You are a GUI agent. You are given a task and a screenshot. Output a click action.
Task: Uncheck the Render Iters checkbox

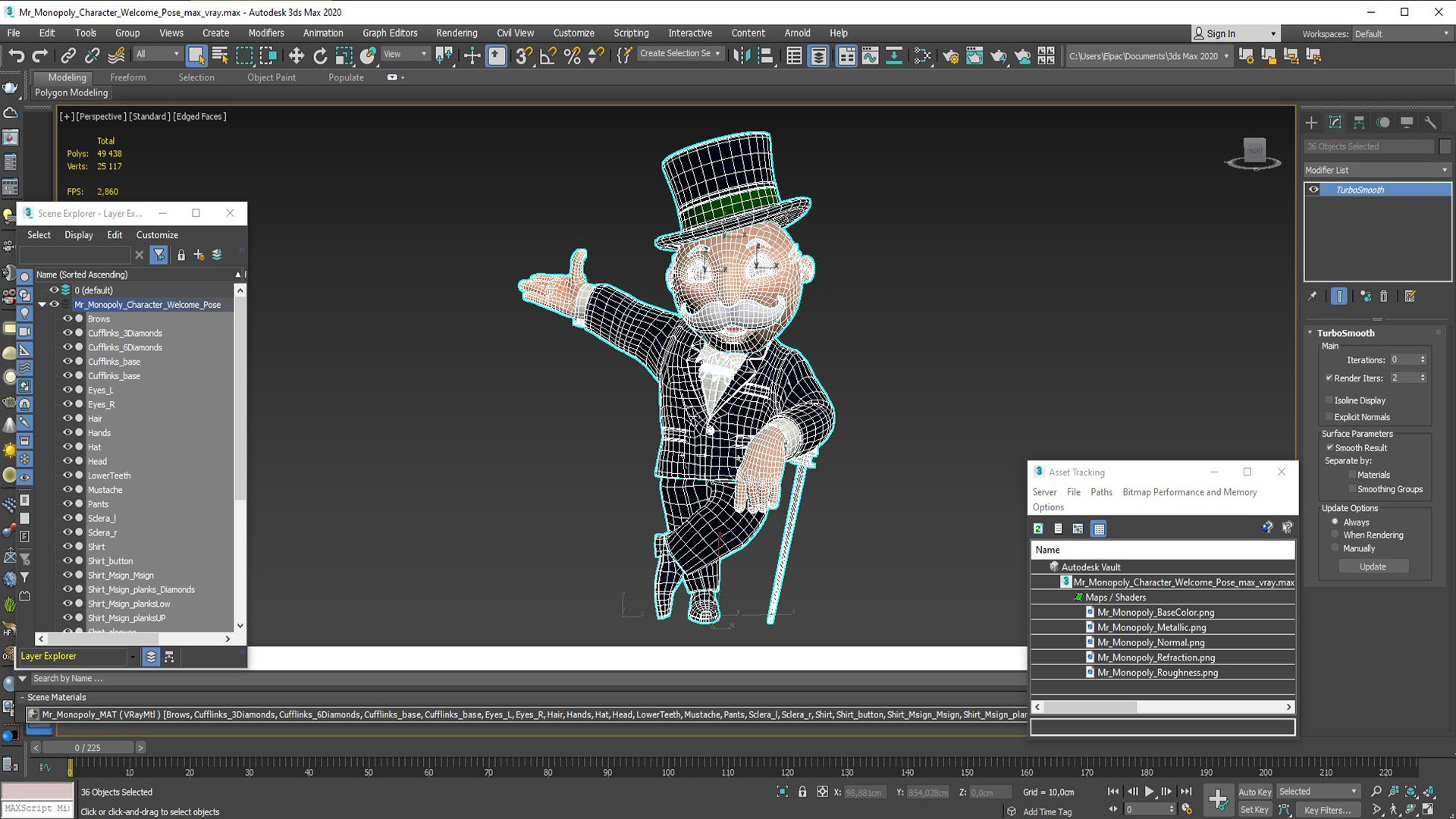(x=1329, y=378)
